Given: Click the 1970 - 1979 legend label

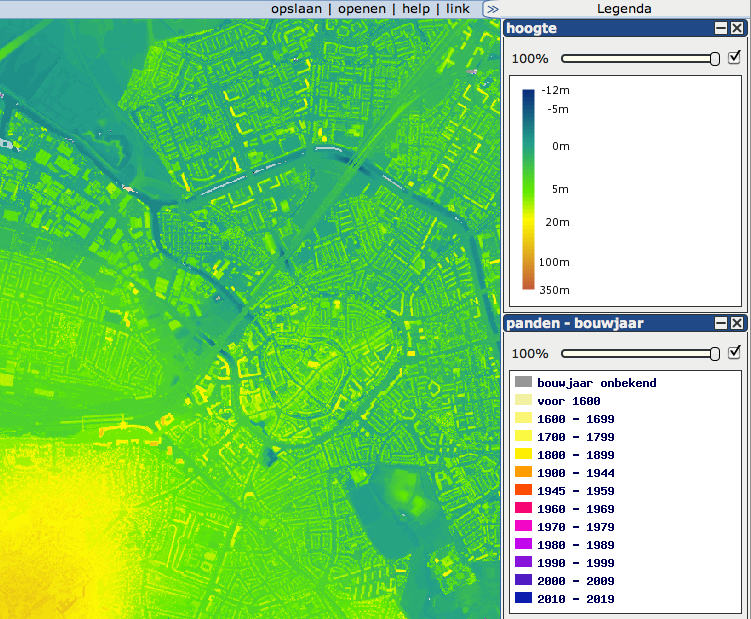Looking at the screenshot, I should coord(576,527).
